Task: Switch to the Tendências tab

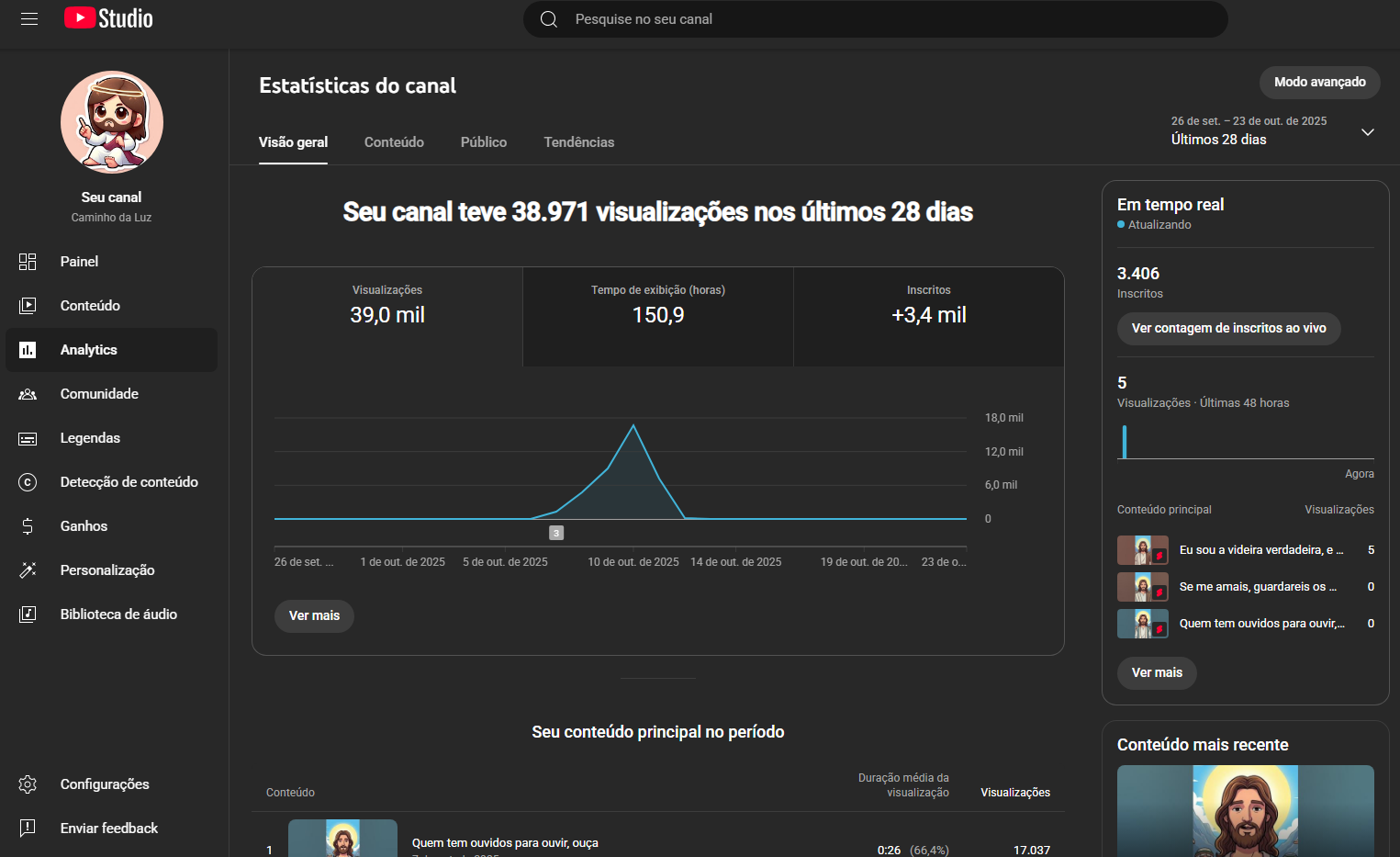Action: point(578,142)
